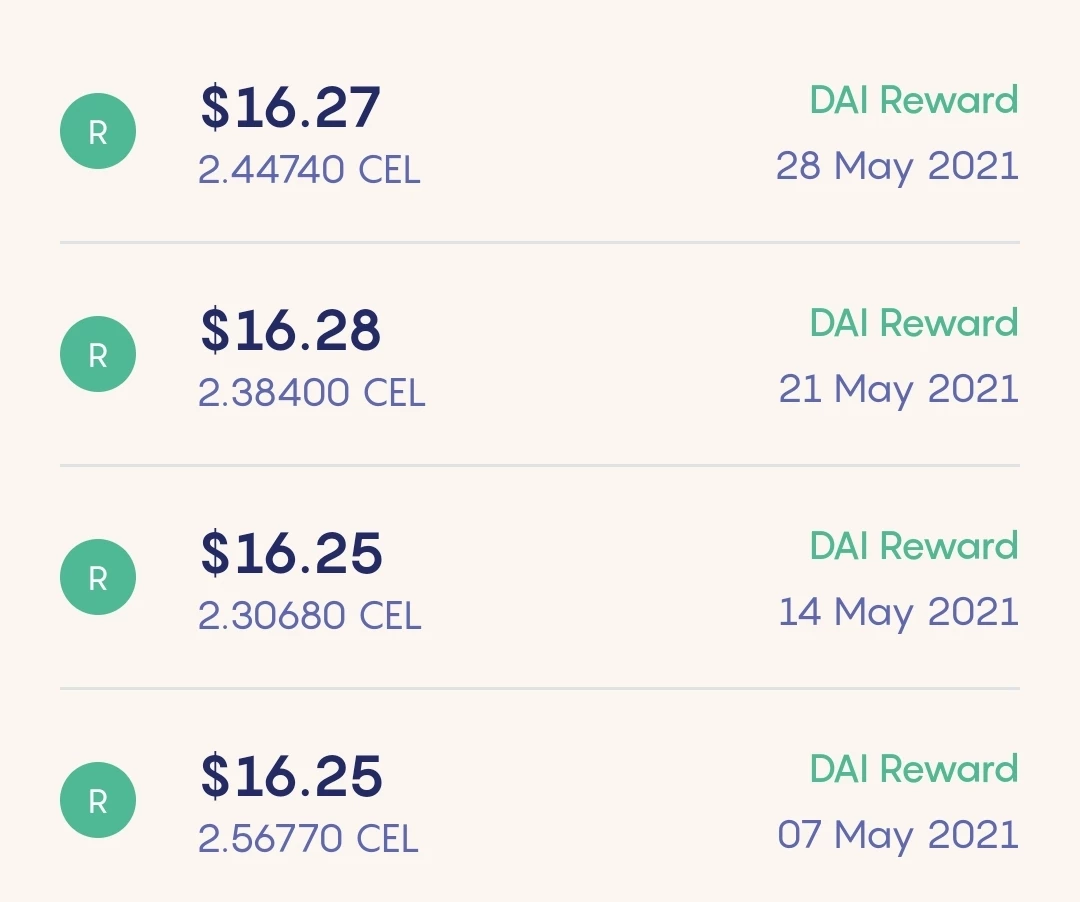The width and height of the screenshot is (1080, 902).
Task: Select the 07 May 2021 date
Action: [x=898, y=837]
